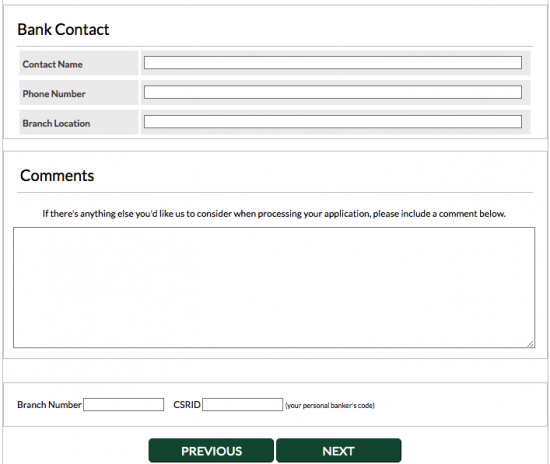Focus the Phone Number text box

(x=333, y=92)
